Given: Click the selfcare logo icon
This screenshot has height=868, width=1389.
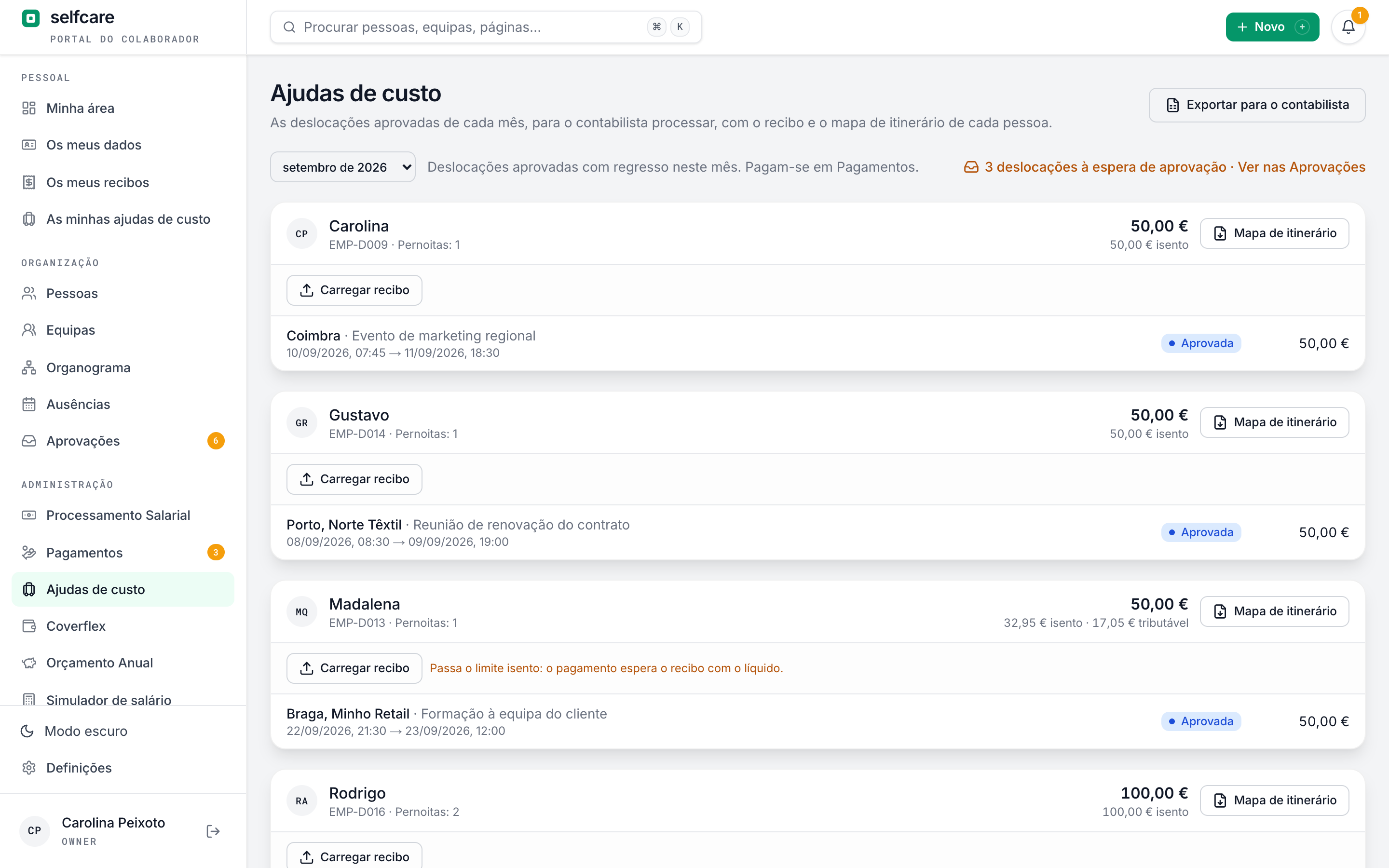Looking at the screenshot, I should pos(30,18).
